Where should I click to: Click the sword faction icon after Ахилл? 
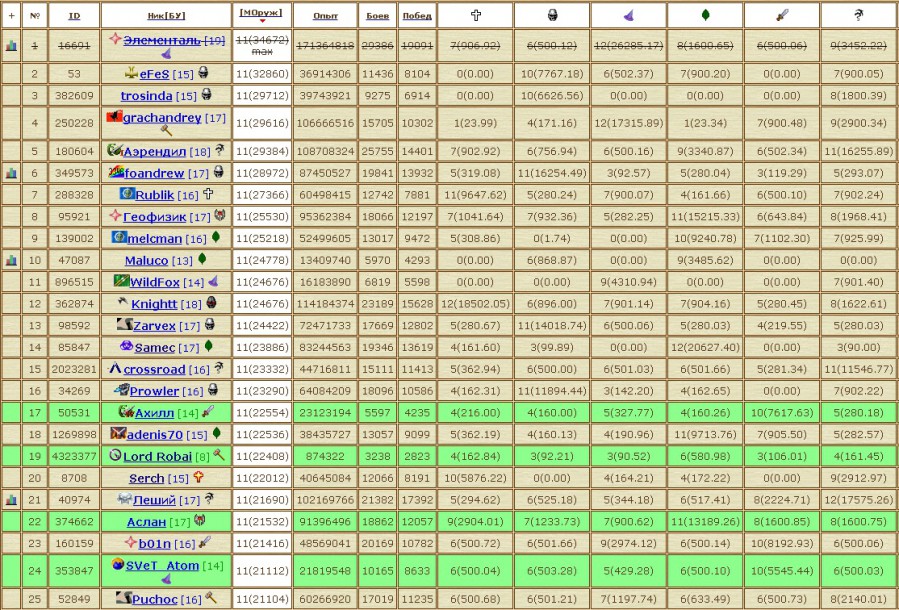pyautogui.click(x=208, y=412)
